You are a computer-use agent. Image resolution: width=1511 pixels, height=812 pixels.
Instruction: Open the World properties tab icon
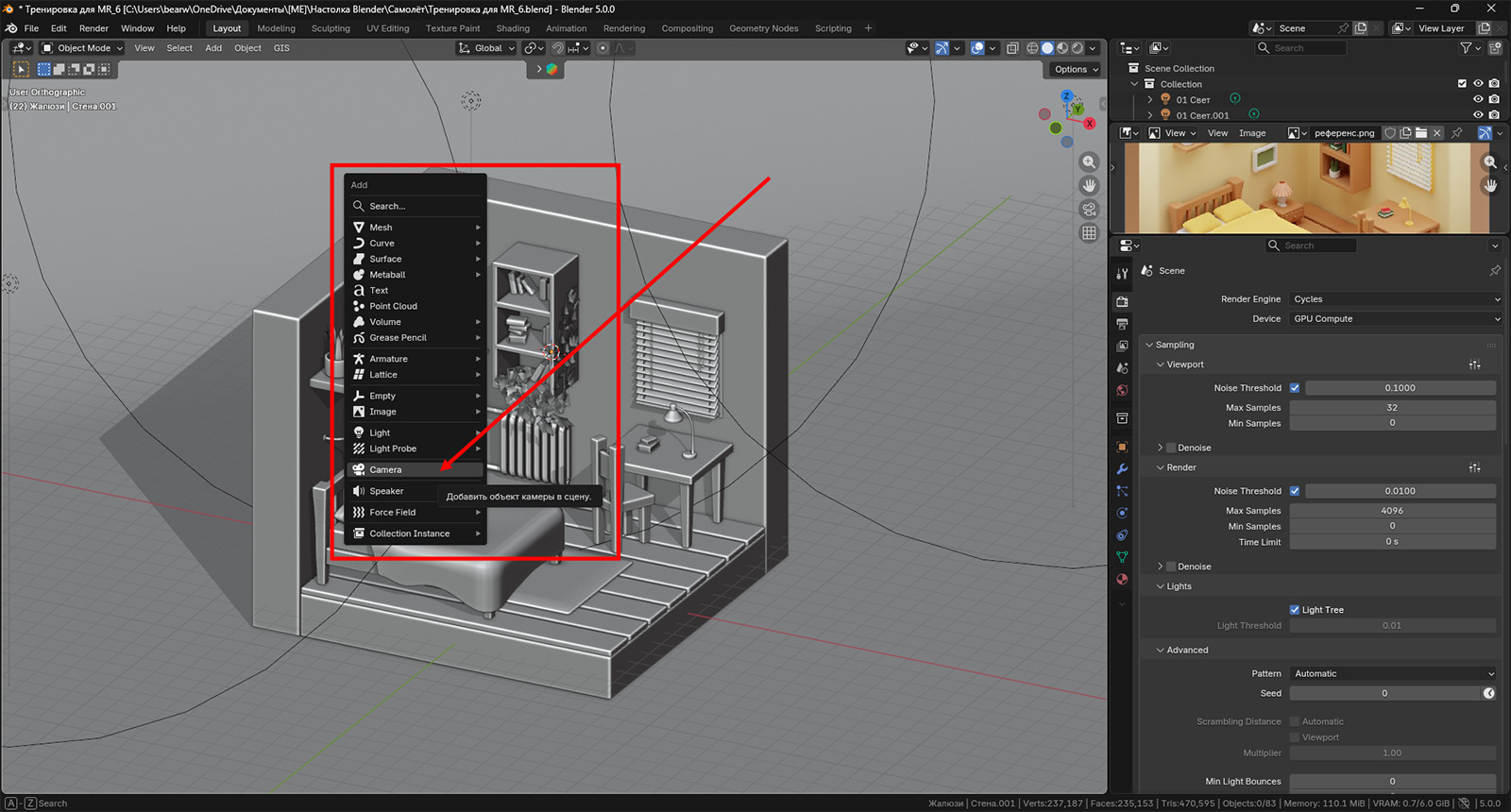[x=1122, y=390]
